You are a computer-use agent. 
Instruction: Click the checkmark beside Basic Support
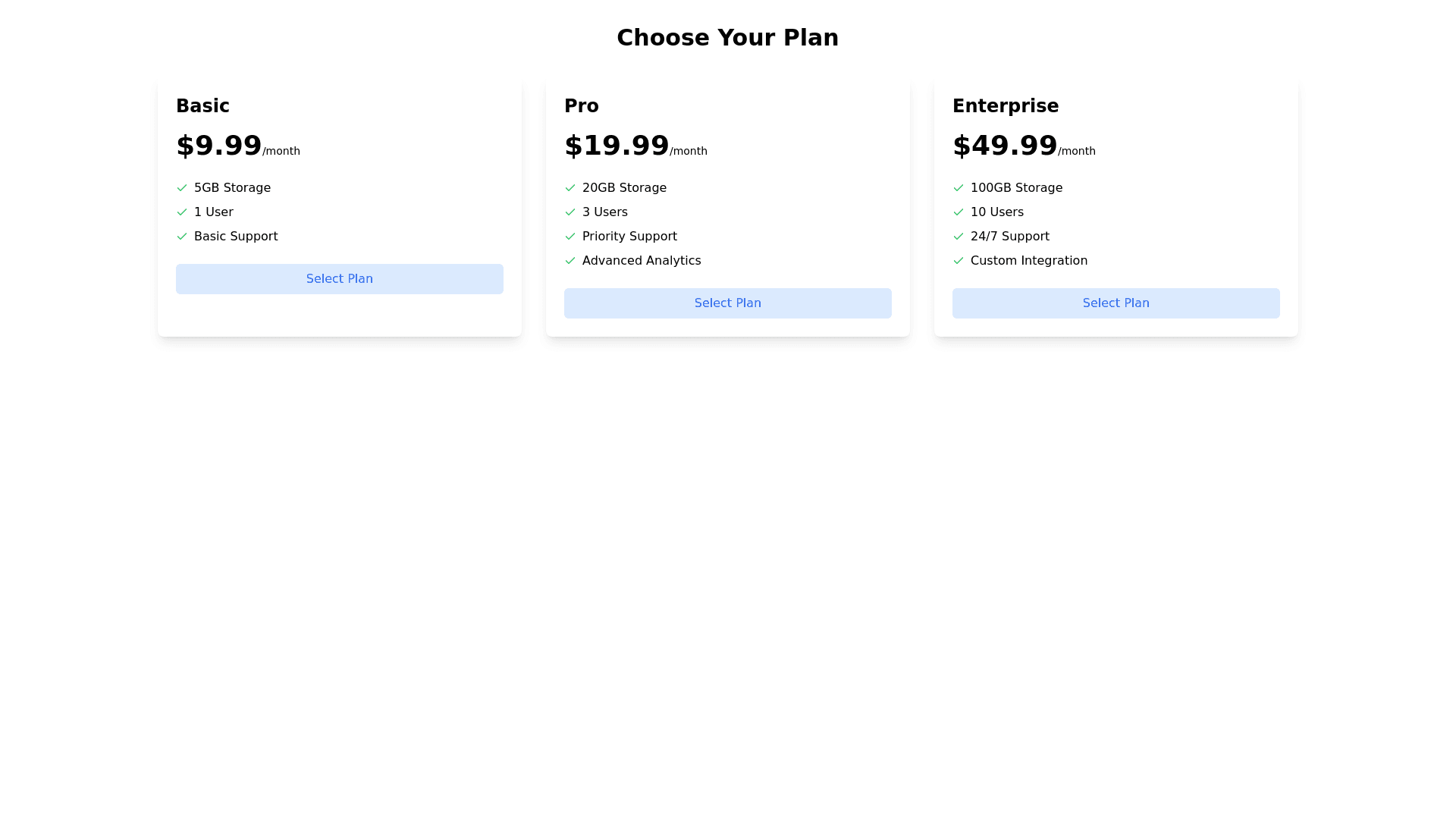pyautogui.click(x=182, y=237)
